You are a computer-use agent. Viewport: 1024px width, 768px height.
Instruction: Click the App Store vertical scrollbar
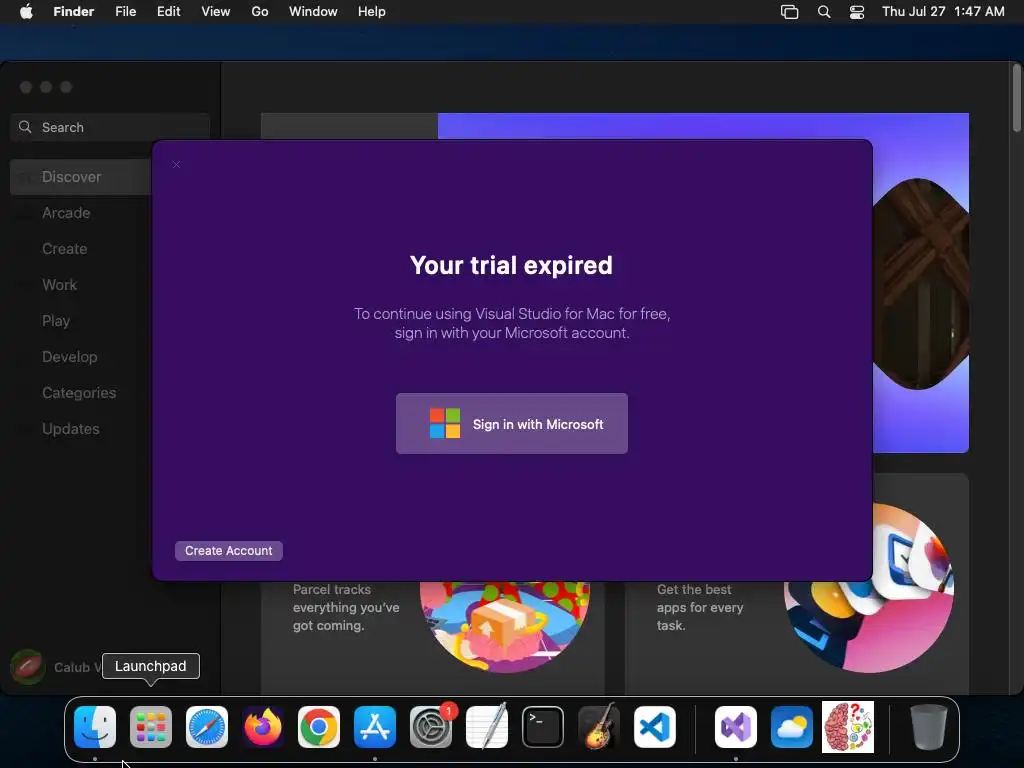tap(1016, 98)
